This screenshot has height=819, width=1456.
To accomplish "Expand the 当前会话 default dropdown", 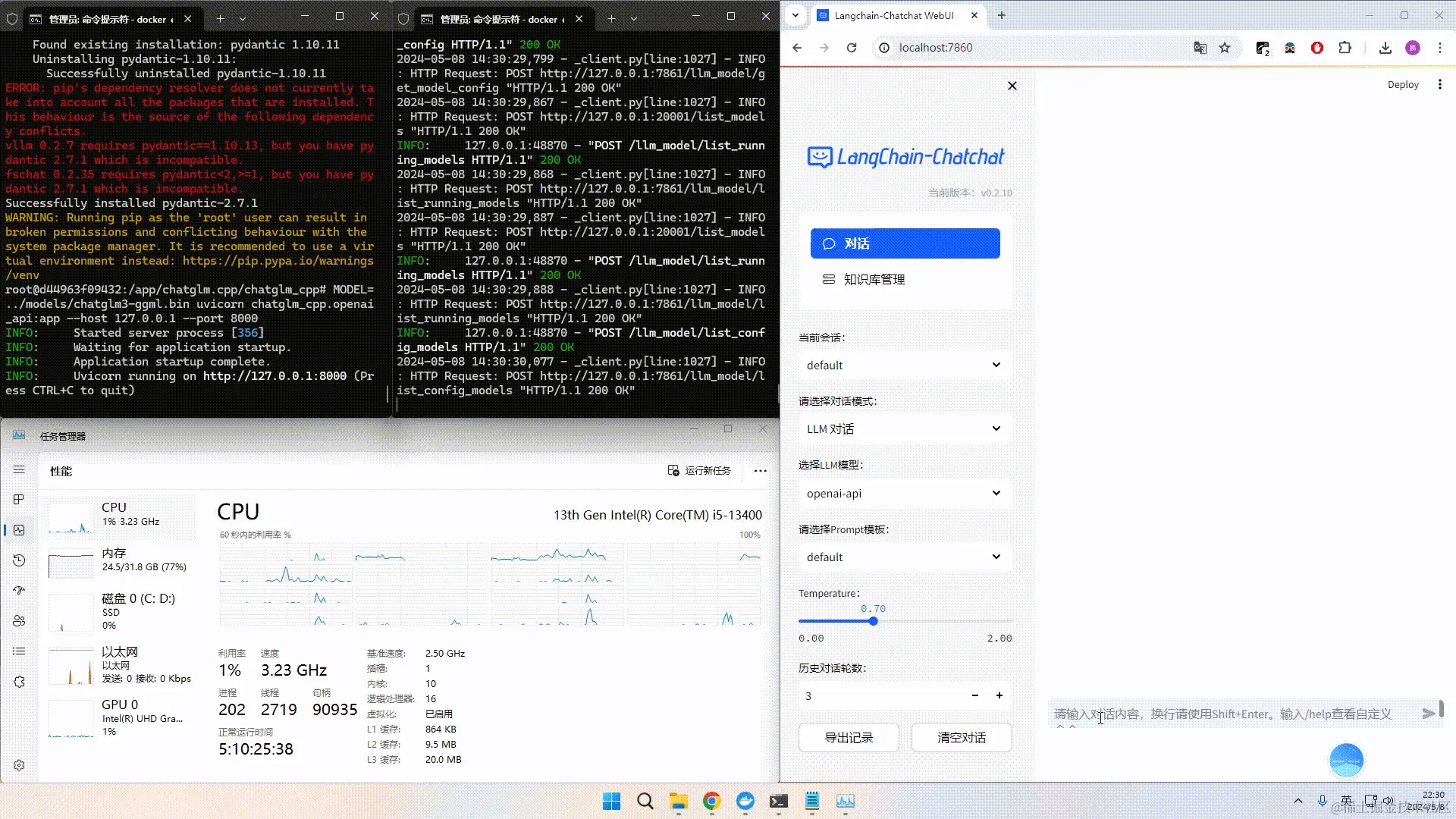I will [x=904, y=366].
